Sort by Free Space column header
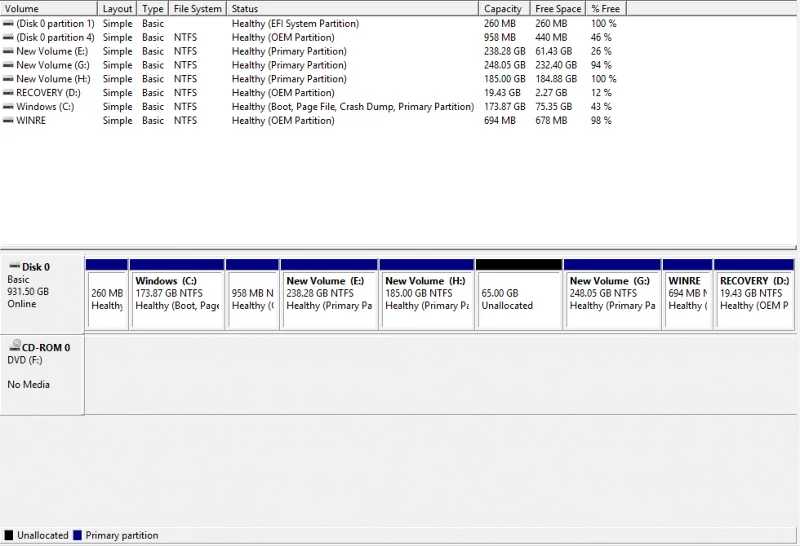The height and width of the screenshot is (546, 800). point(558,8)
